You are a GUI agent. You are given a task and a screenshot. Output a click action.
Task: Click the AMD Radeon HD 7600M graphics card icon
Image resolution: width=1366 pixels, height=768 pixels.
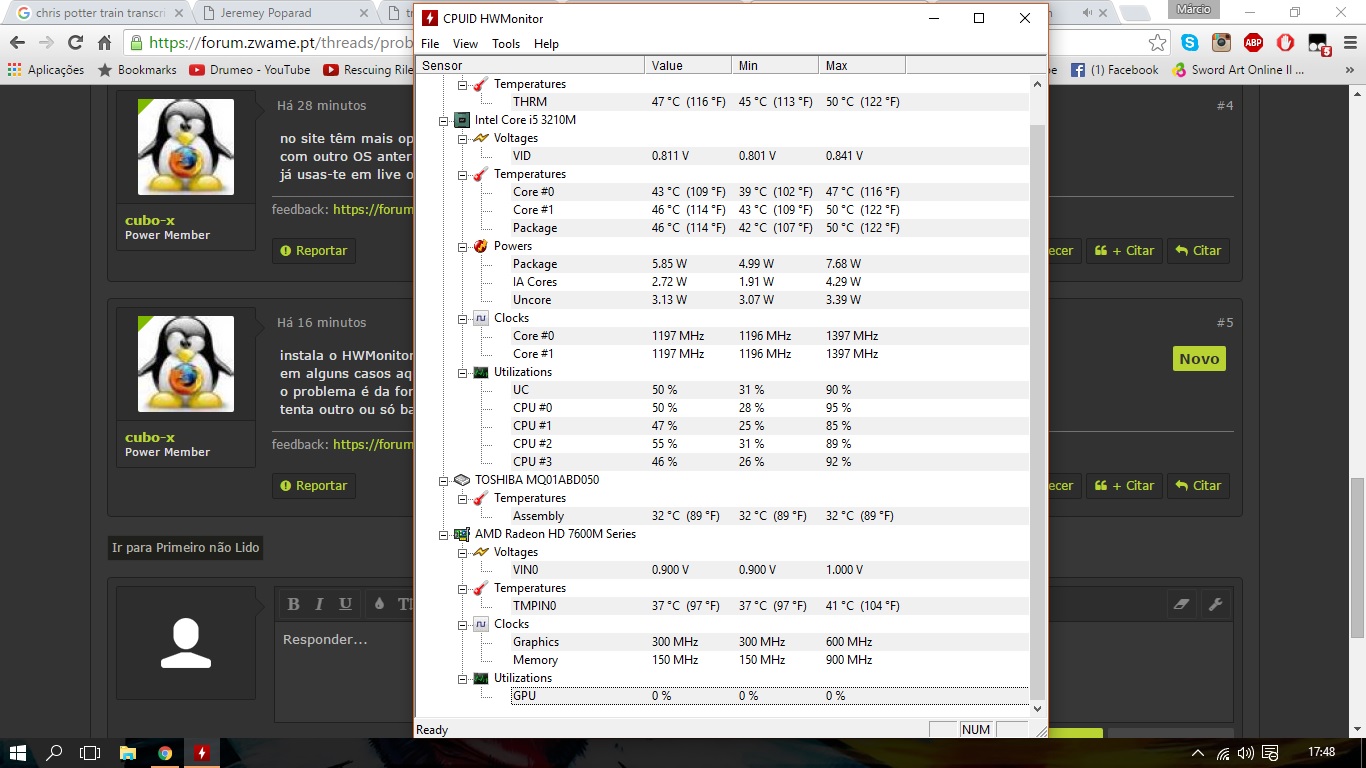point(462,534)
